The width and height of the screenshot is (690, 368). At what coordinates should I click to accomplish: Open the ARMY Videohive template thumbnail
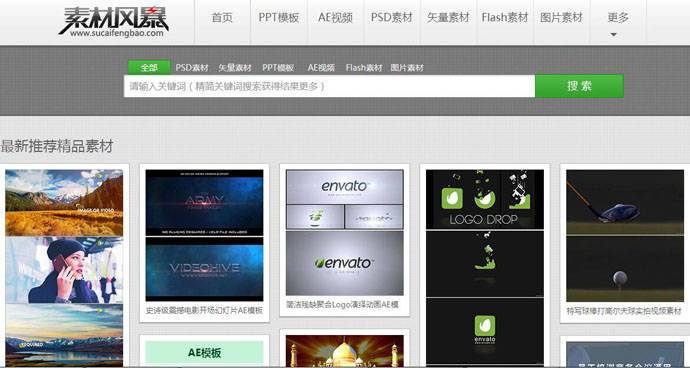pyautogui.click(x=204, y=236)
